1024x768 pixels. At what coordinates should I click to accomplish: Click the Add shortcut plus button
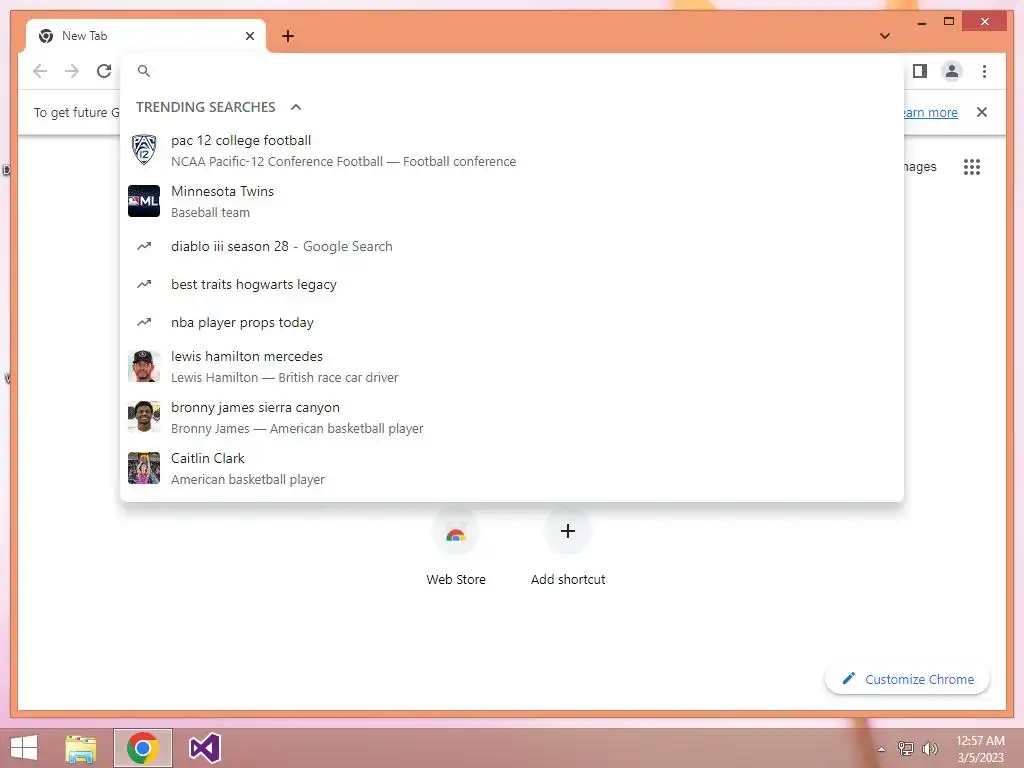568,531
